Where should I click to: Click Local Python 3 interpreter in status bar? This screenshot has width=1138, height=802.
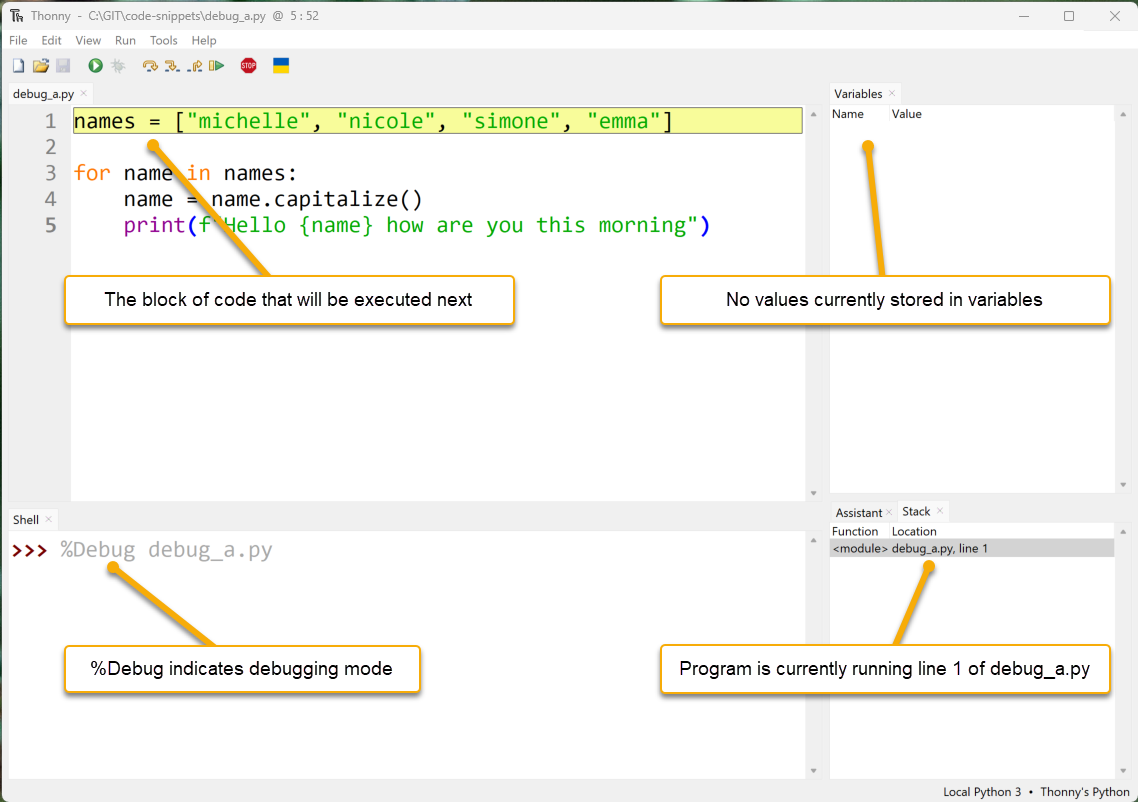click(x=981, y=792)
